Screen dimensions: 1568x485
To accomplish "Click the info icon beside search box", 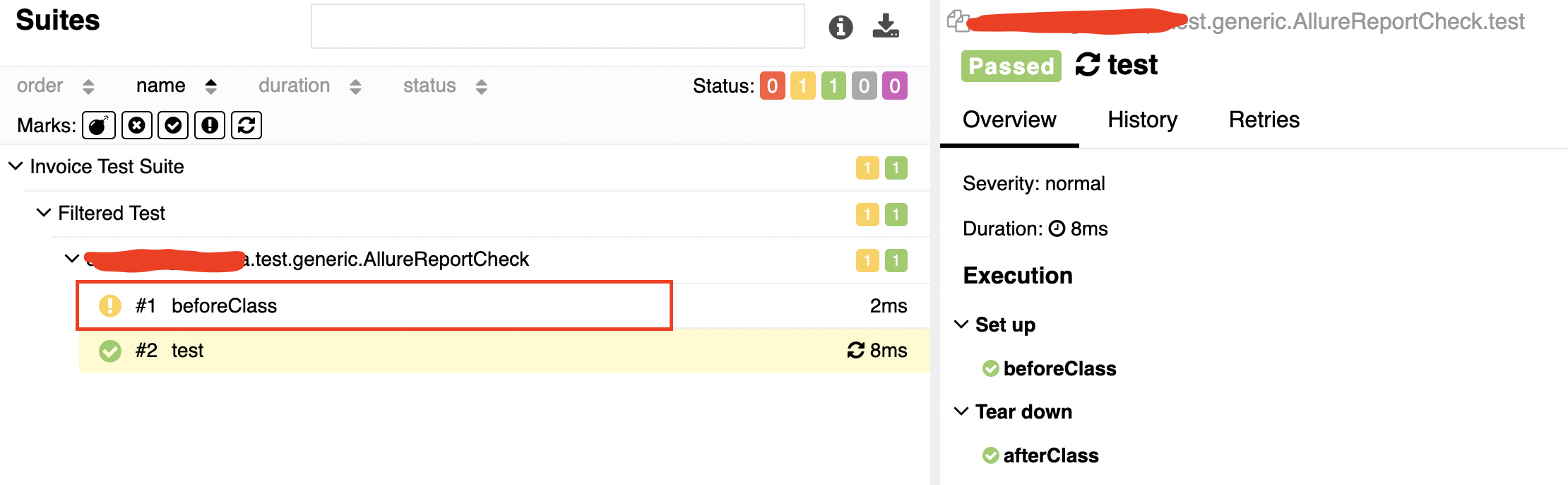I will point(841,27).
